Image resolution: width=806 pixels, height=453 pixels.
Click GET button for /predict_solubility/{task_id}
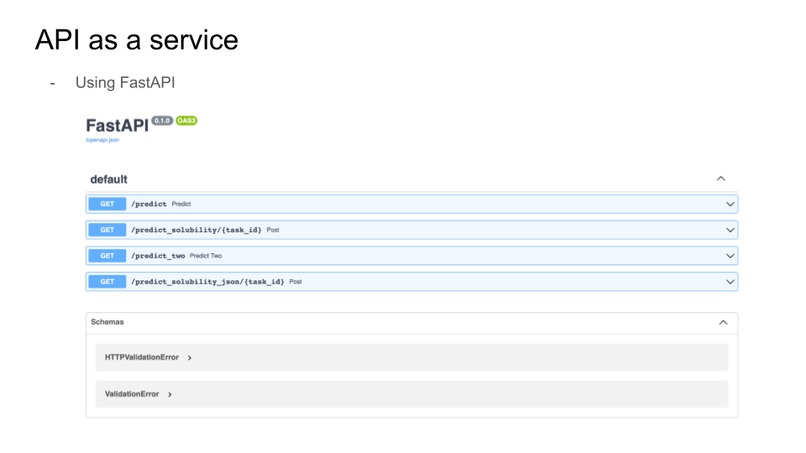(x=107, y=230)
